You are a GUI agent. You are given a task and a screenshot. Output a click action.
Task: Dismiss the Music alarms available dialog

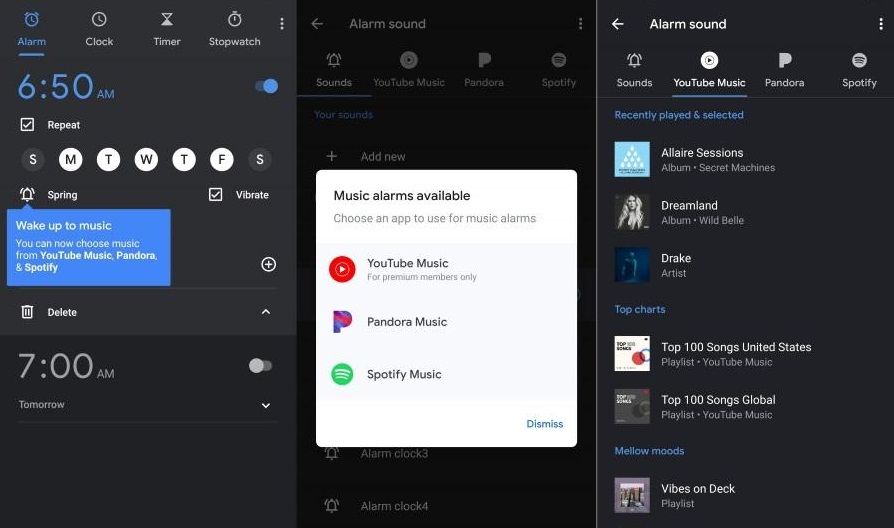[544, 424]
